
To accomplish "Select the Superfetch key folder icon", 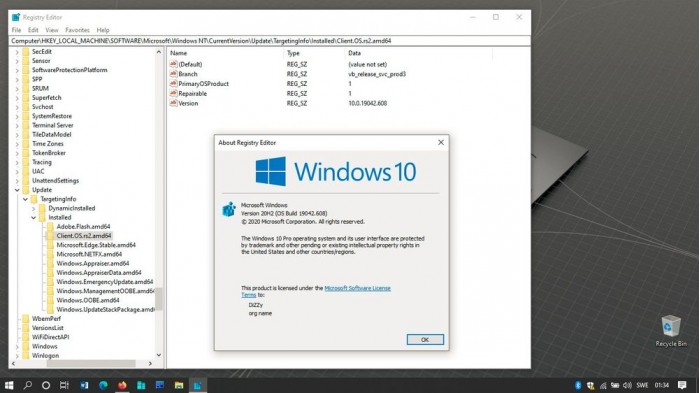I will (x=25, y=98).
